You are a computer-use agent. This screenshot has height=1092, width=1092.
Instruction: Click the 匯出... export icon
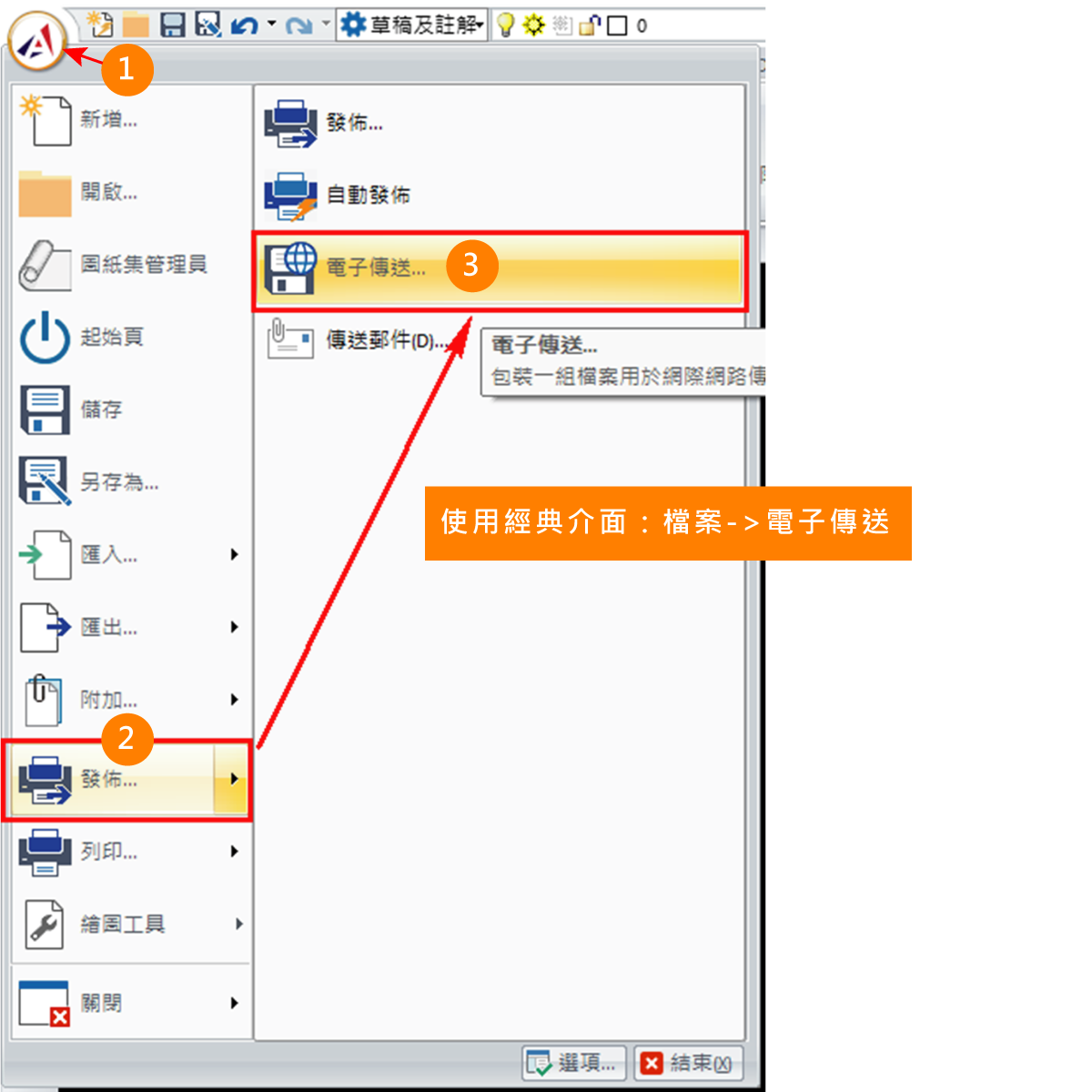click(x=45, y=627)
